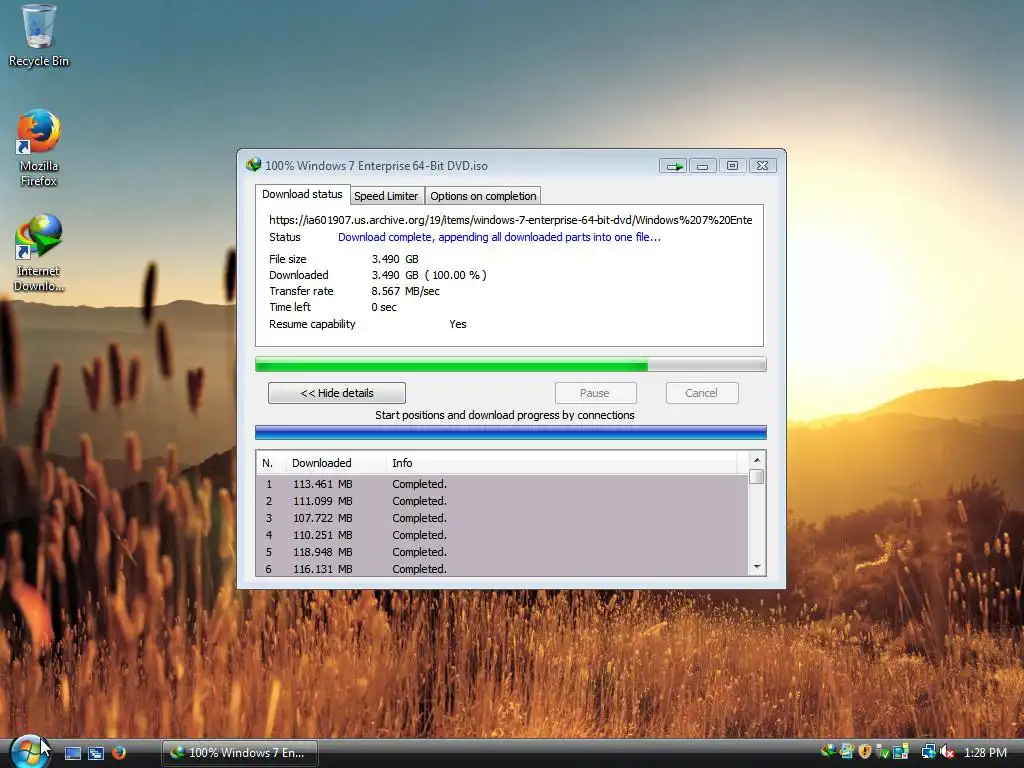
Task: Open the network connection tray icon
Action: 928,752
